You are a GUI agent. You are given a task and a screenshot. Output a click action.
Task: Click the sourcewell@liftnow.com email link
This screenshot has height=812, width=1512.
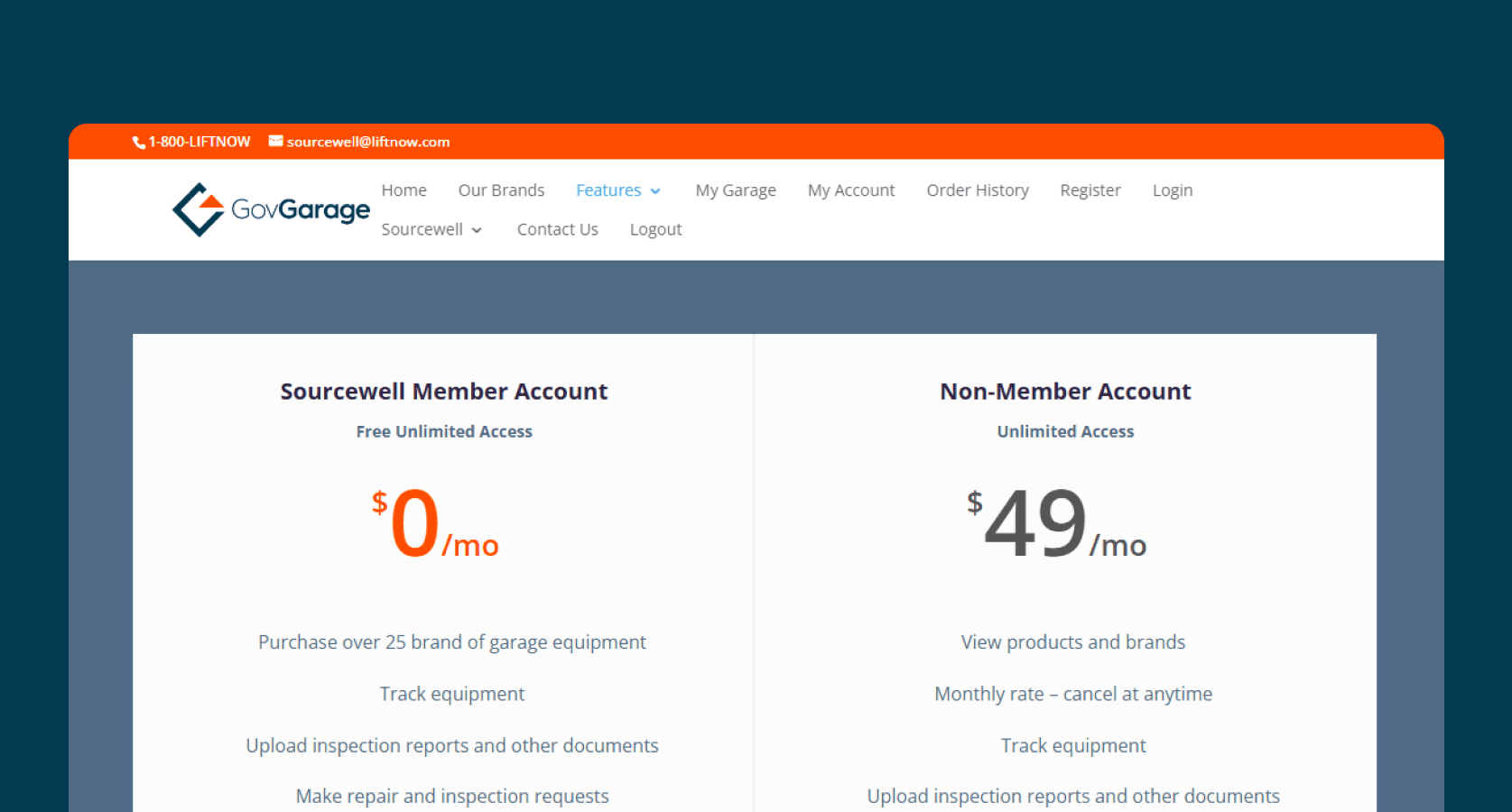368,142
